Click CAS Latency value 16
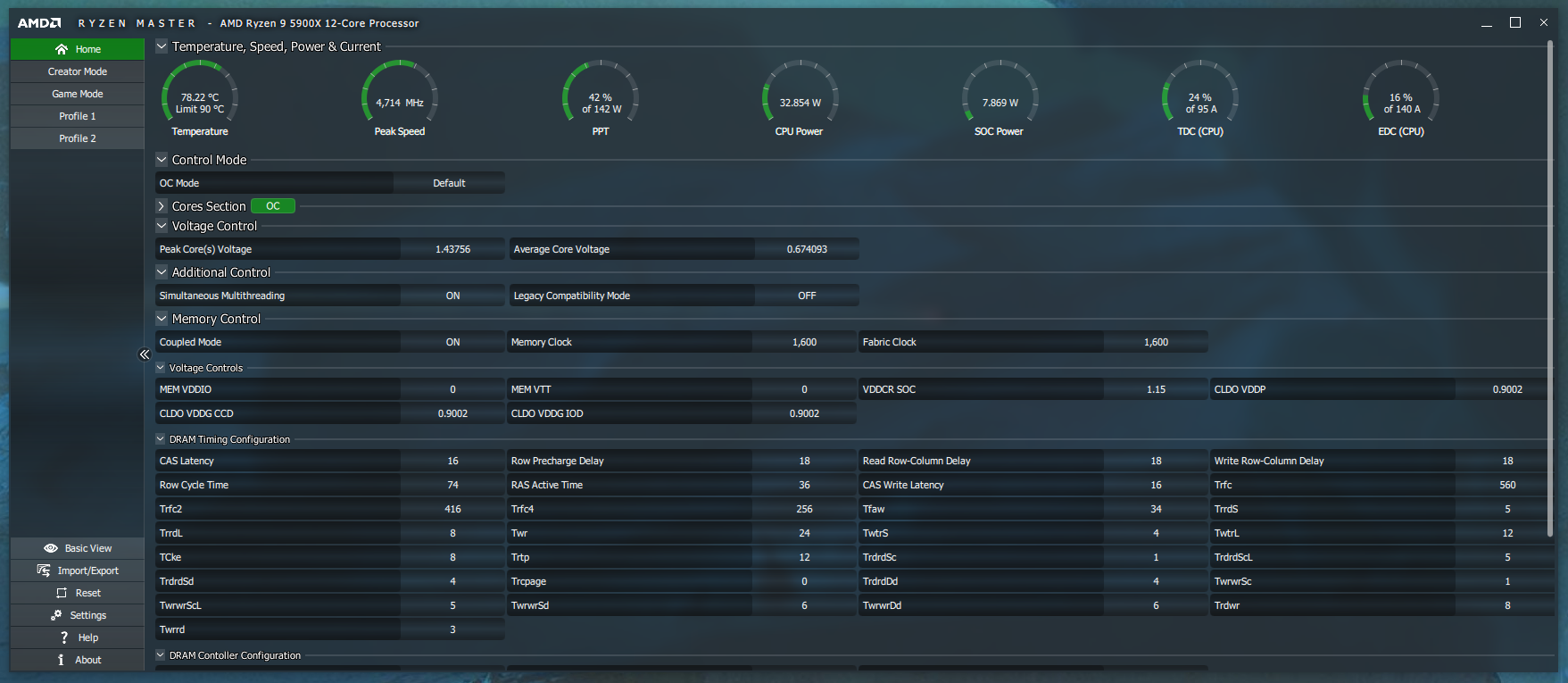The height and width of the screenshot is (683, 1568). coord(452,461)
